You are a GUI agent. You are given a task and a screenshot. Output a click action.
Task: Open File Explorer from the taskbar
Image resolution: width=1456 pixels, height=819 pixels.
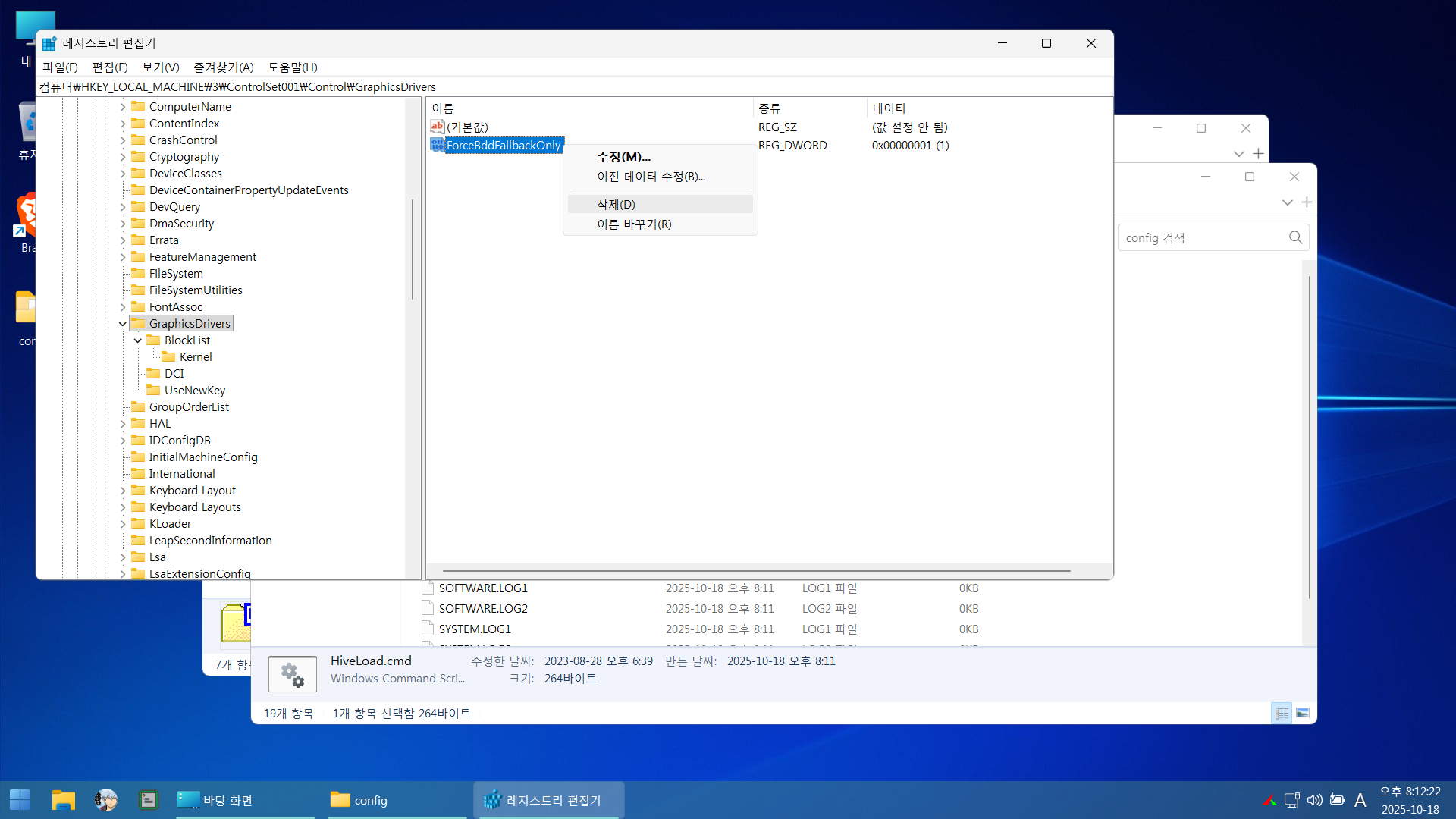coord(63,800)
